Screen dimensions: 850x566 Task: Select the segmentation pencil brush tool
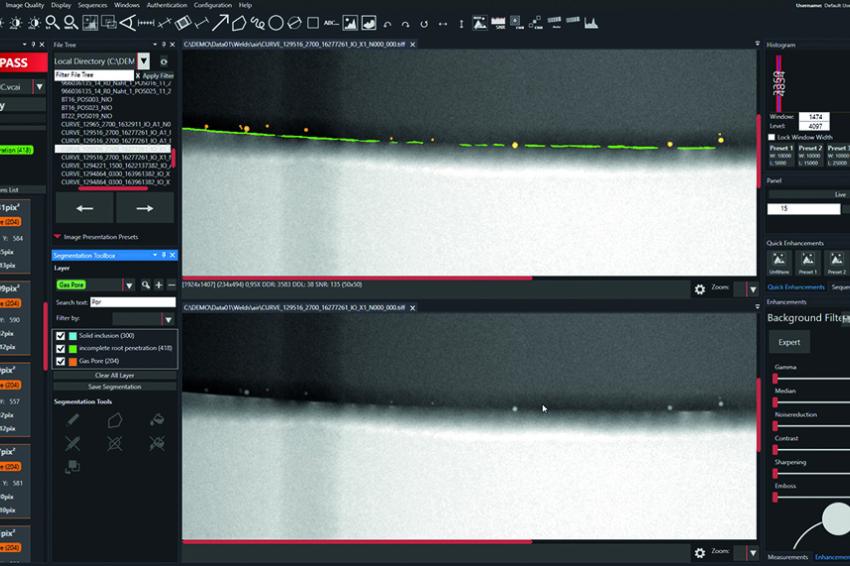click(73, 420)
